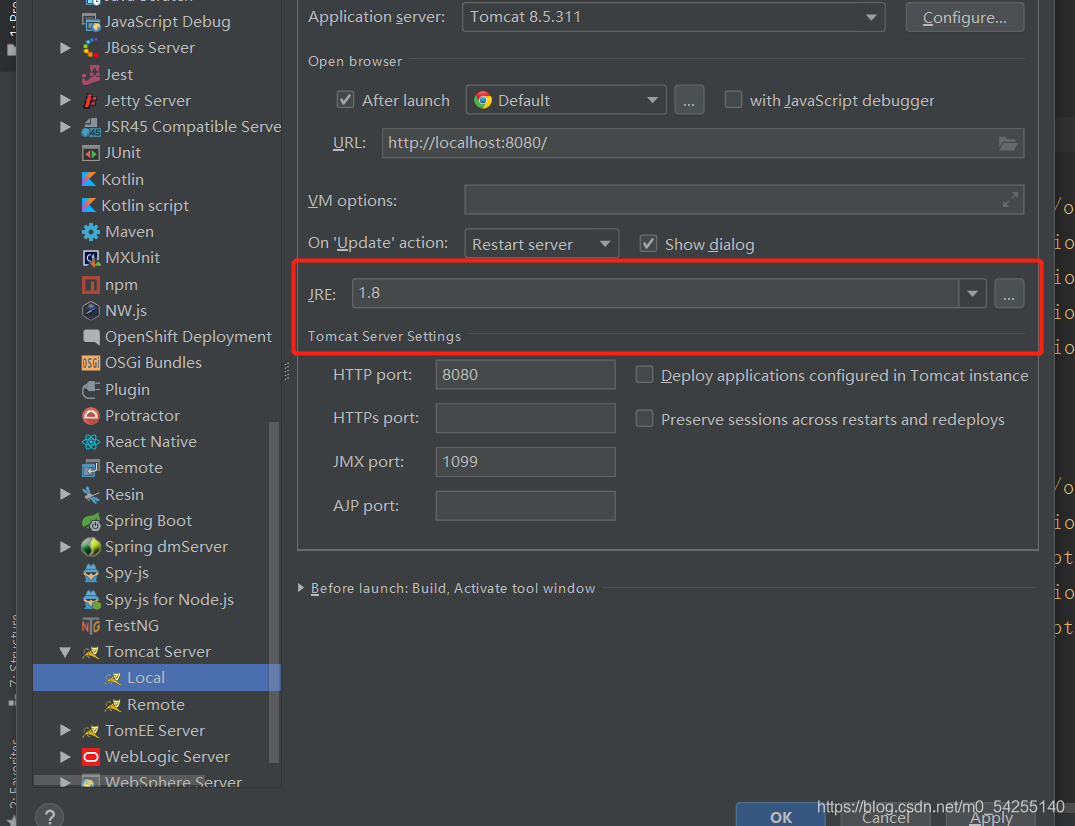Expand the JBoss Server tree node
The width and height of the screenshot is (1075, 826).
tap(65, 48)
